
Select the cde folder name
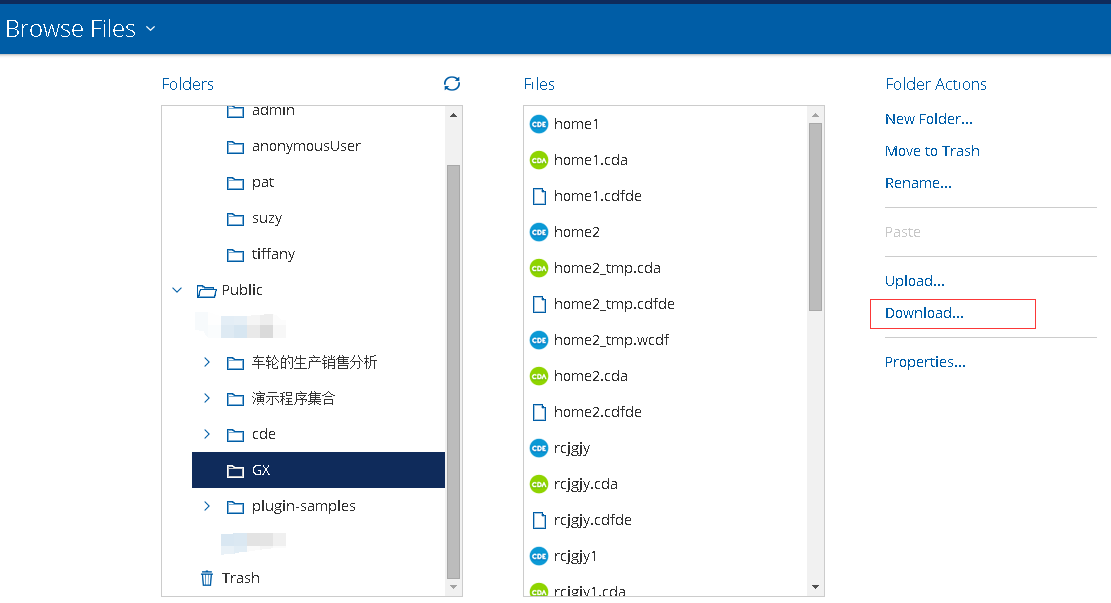[264, 434]
